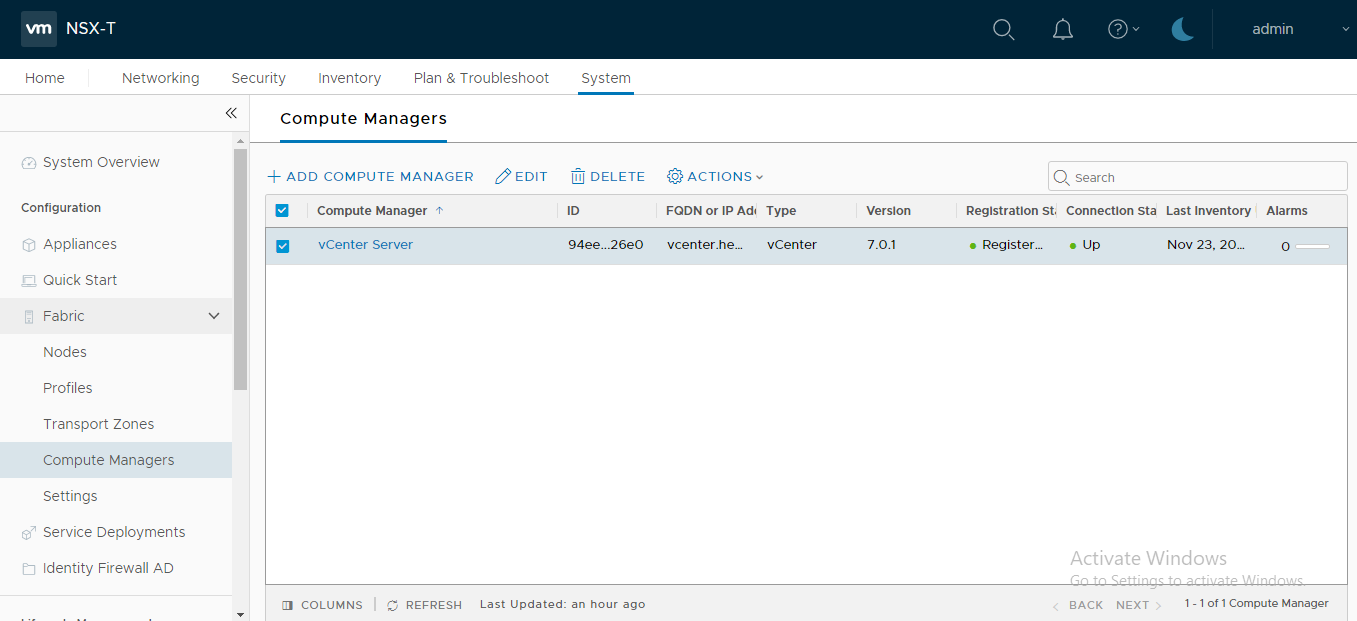Click the Back pagination button
Viewport: 1357px width, 621px height.
click(1077, 605)
